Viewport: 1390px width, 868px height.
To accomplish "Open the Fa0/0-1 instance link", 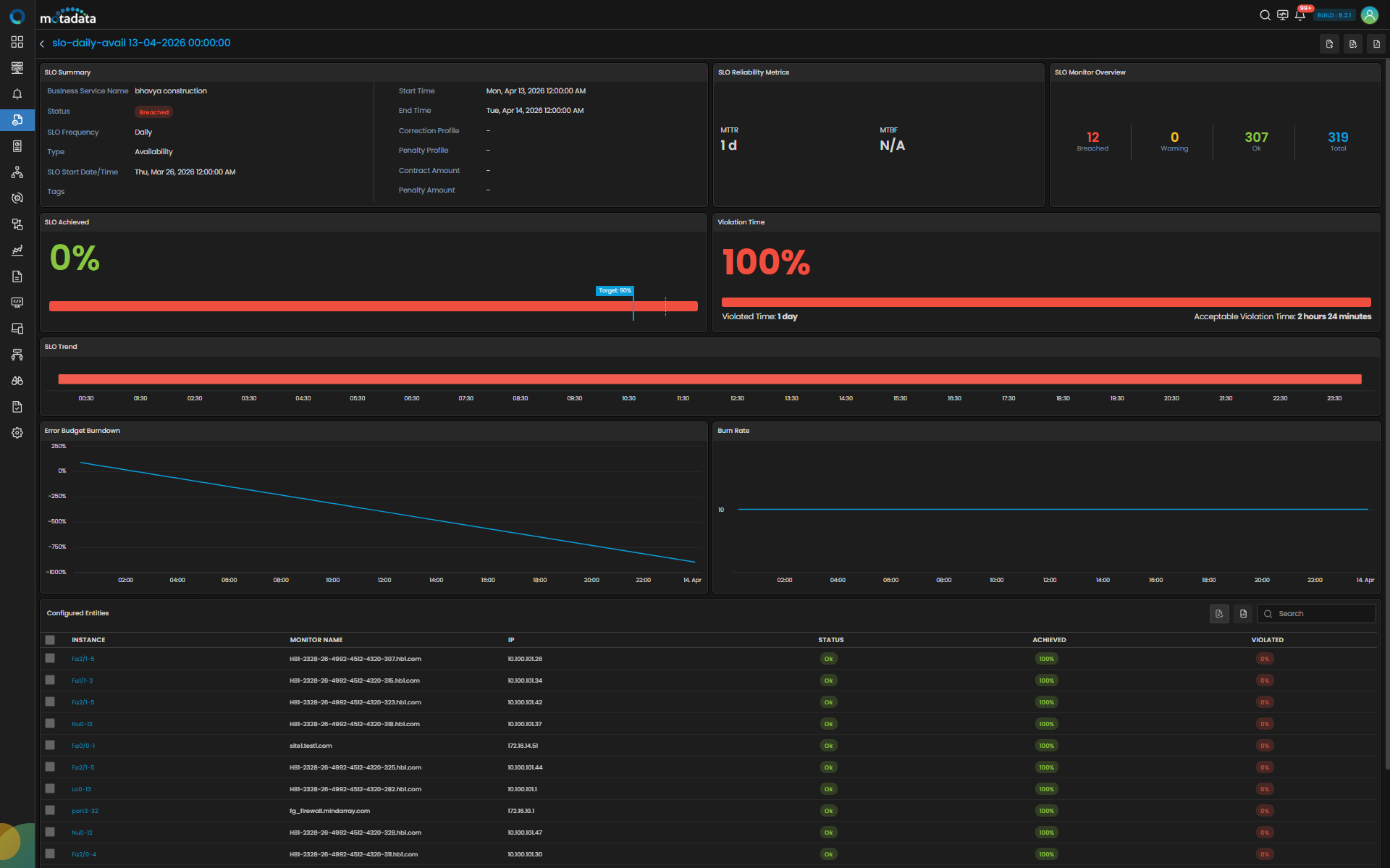I will click(83, 746).
